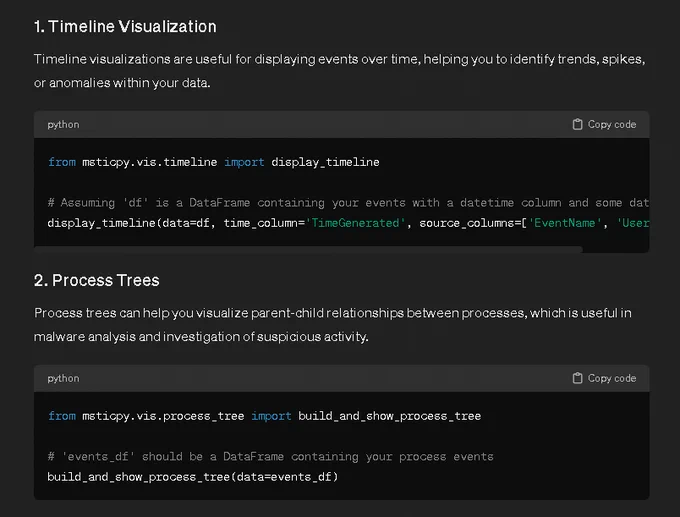The height and width of the screenshot is (517, 680).
Task: Click 'build_and_show_process_tree(data=events_df)' line
Action: point(193,477)
